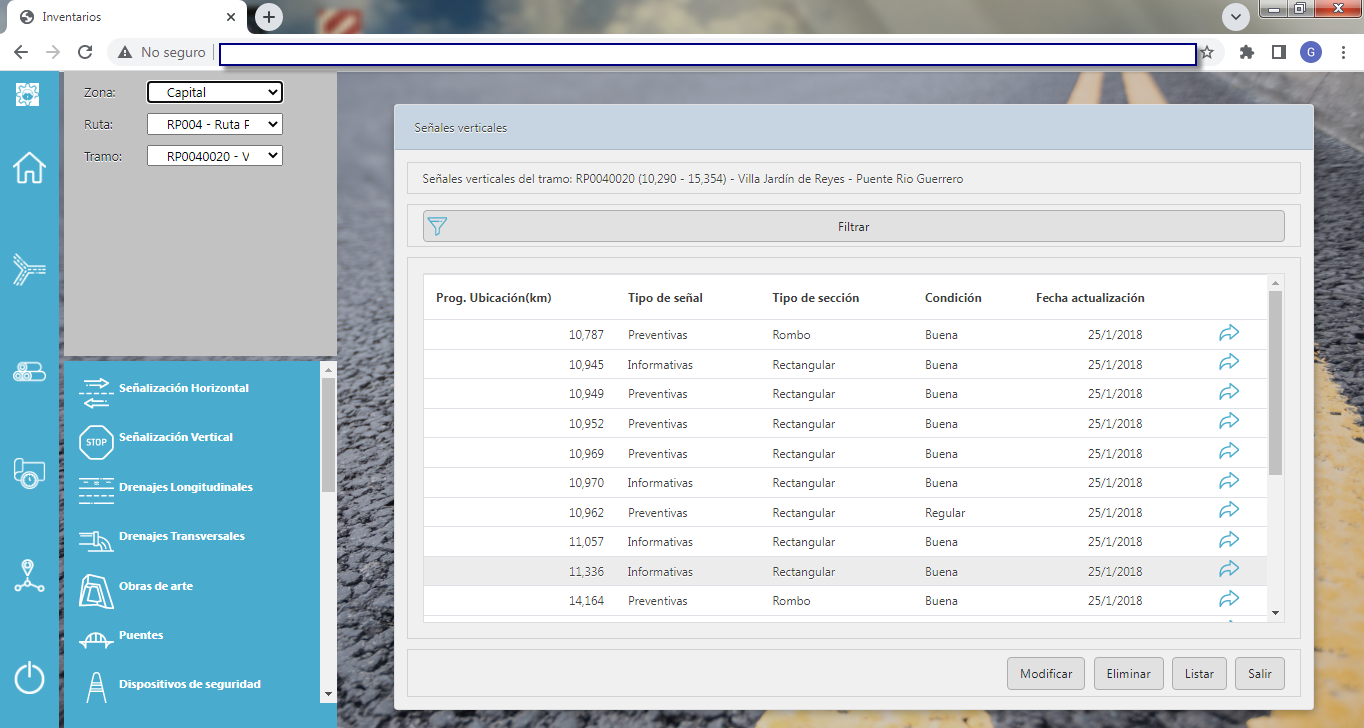Open Puentes inventory menu item
This screenshot has height=728, width=1364.
point(140,636)
